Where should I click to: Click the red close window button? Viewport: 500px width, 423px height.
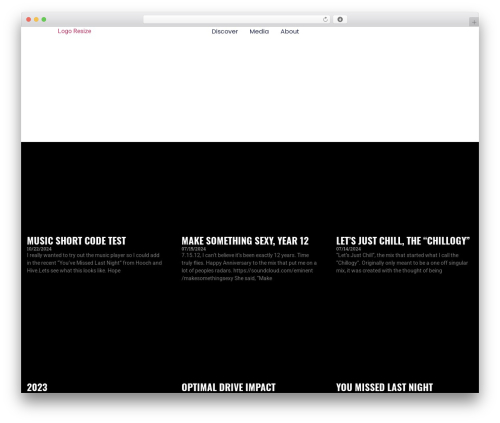tap(29, 19)
